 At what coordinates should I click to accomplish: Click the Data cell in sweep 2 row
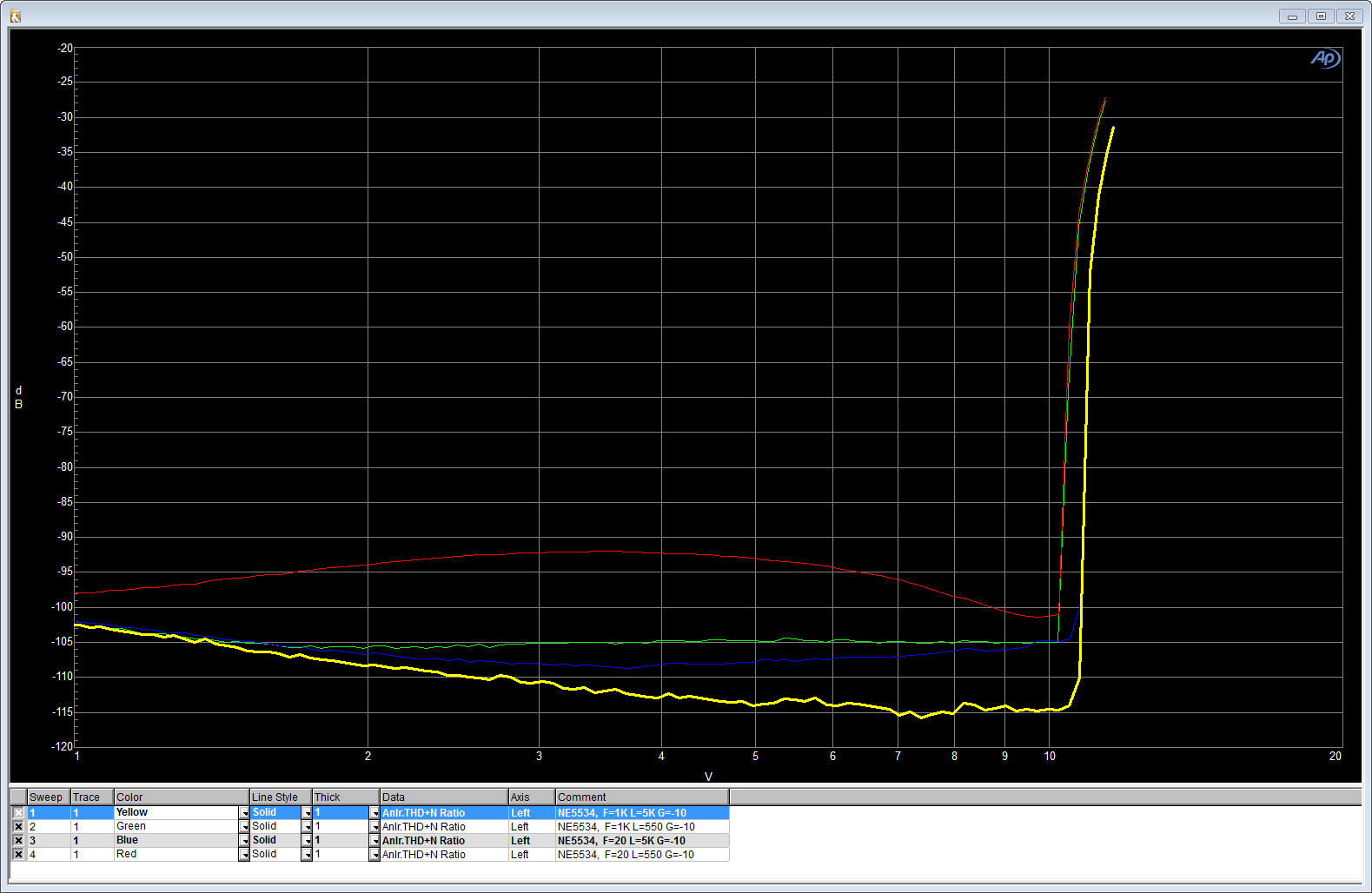click(444, 827)
